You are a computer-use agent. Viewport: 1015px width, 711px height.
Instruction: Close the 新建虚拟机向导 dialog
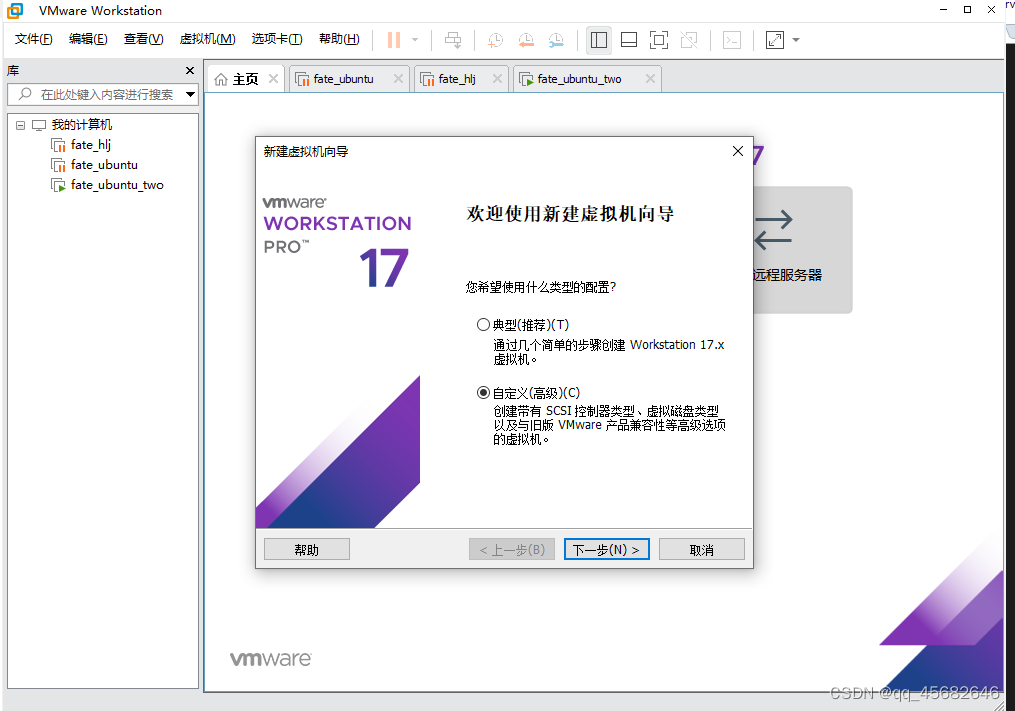coord(737,151)
